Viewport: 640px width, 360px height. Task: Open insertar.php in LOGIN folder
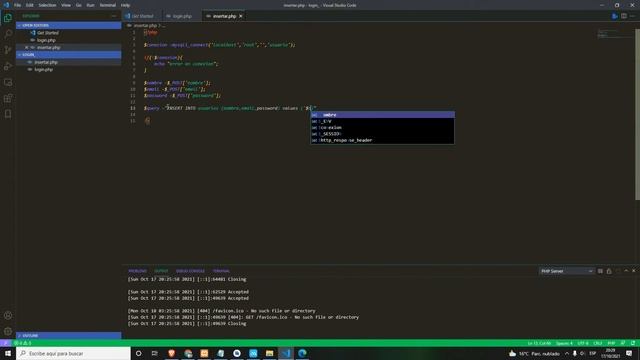pyautogui.click(x=69, y=62)
